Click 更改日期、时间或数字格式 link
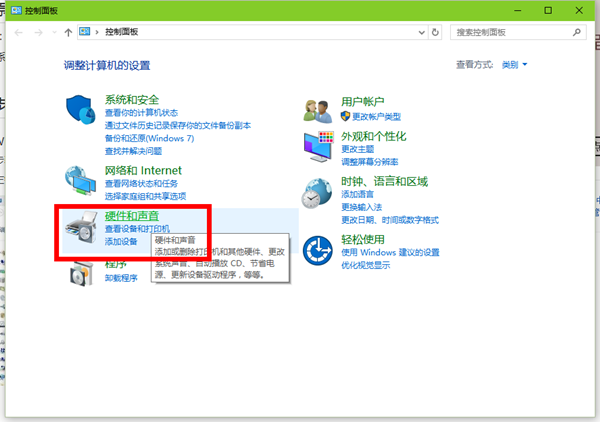 [x=390, y=220]
